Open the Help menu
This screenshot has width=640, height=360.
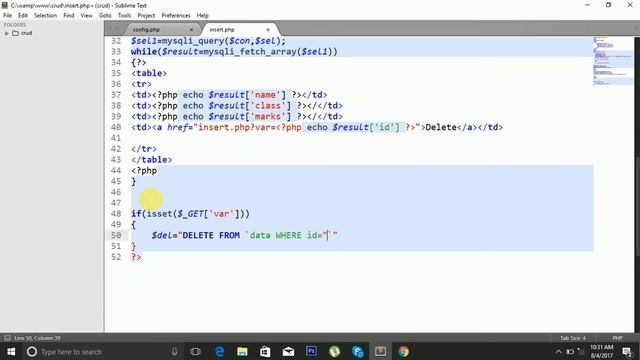click(202, 16)
